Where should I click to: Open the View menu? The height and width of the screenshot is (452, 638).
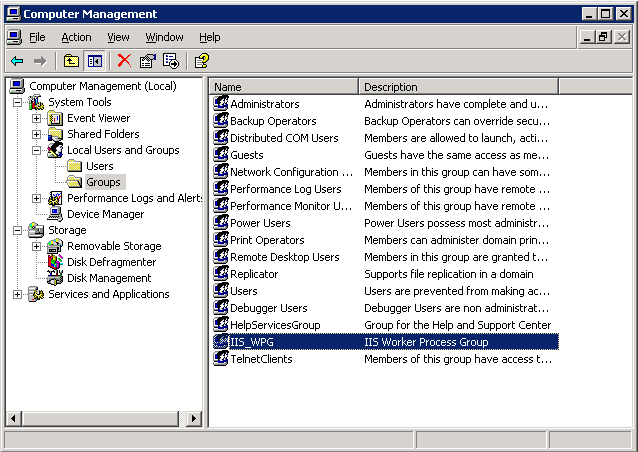click(x=118, y=37)
